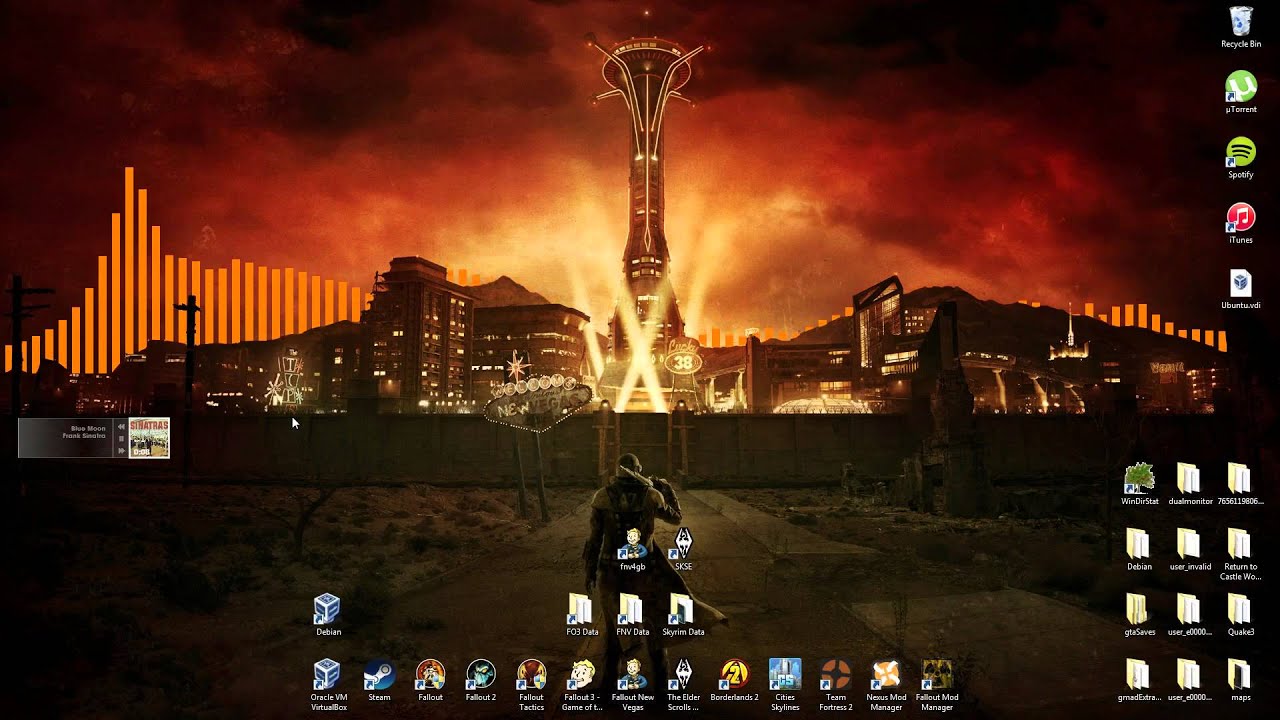Select the folder starting with 7656119806

(1240, 484)
